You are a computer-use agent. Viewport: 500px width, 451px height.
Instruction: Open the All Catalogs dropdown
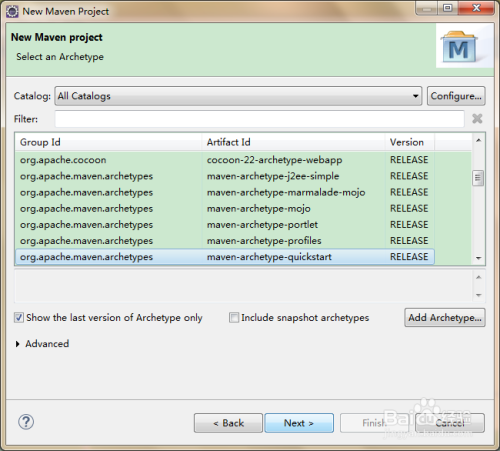[238, 96]
